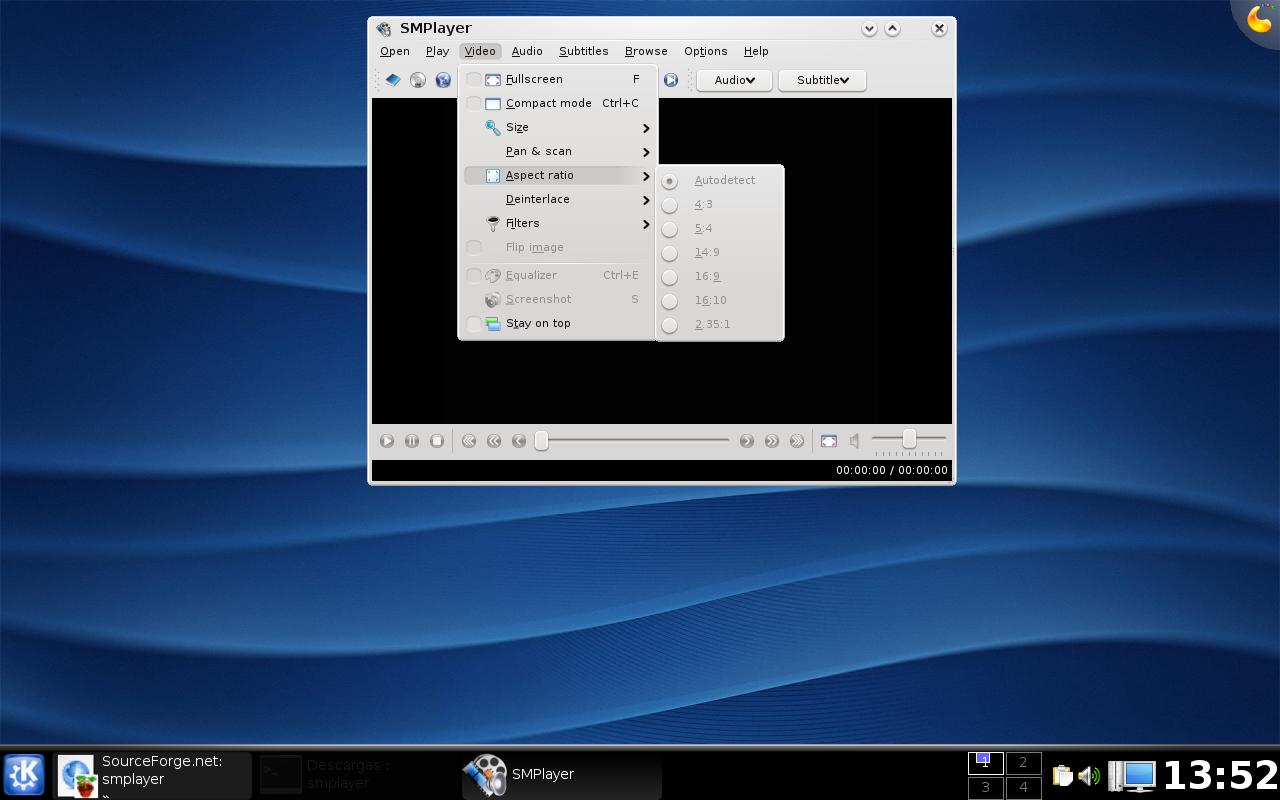Switch to virtual desktop 3
1280x800 pixels.
pos(985,788)
